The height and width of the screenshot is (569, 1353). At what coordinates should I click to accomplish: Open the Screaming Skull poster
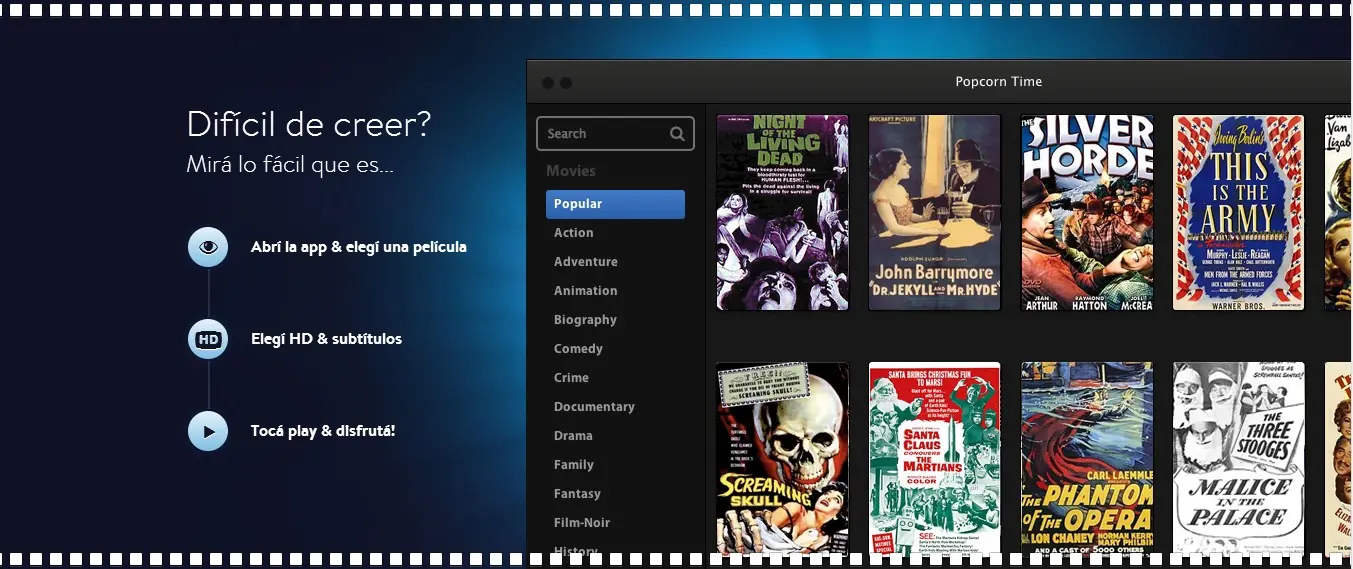tap(782, 458)
